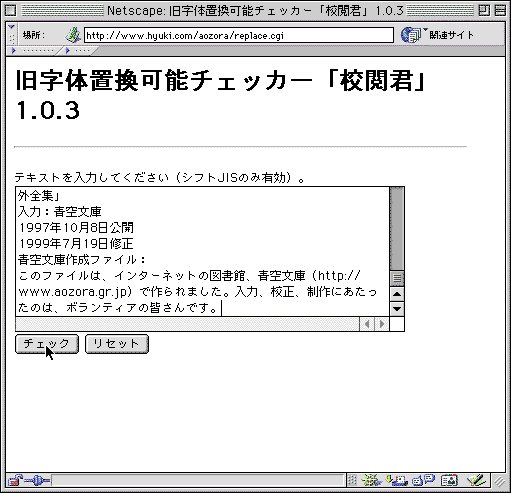
Task: Click the text area's scroll down arrow
Action: (x=397, y=309)
